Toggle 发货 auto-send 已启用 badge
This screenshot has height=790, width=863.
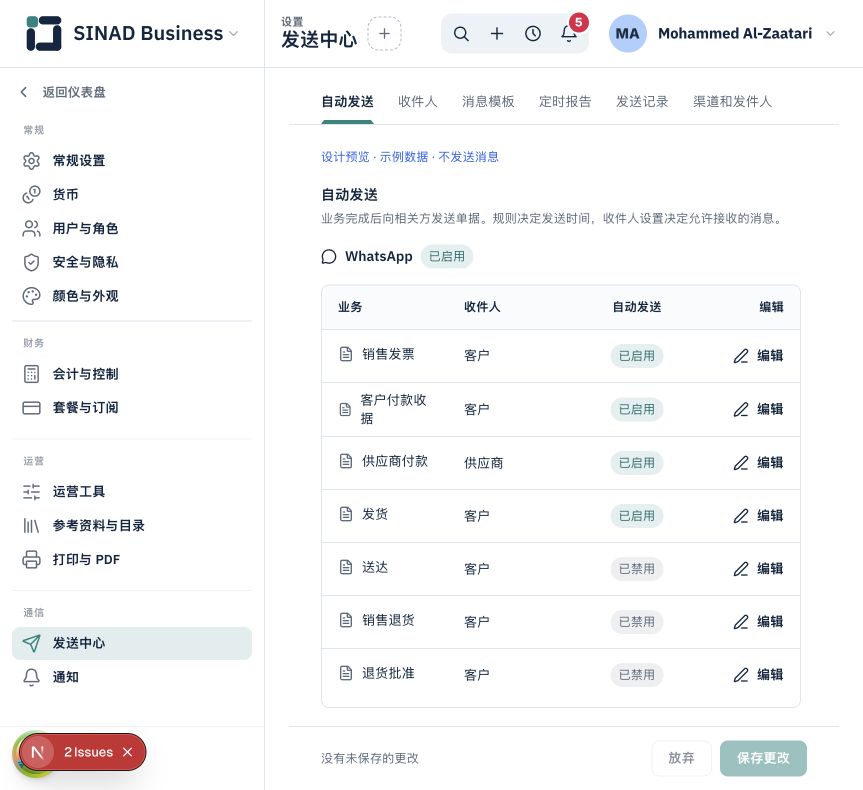point(637,516)
